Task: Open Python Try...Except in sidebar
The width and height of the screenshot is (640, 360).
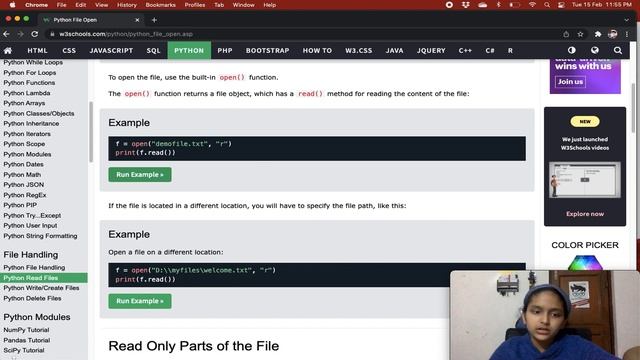Action: point(32,216)
